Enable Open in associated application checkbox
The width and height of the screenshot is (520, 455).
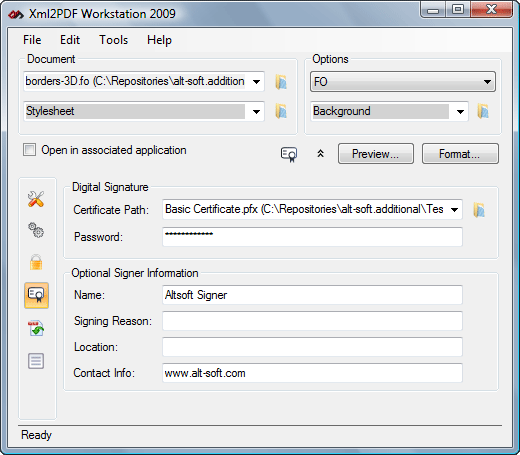pyautogui.click(x=29, y=150)
